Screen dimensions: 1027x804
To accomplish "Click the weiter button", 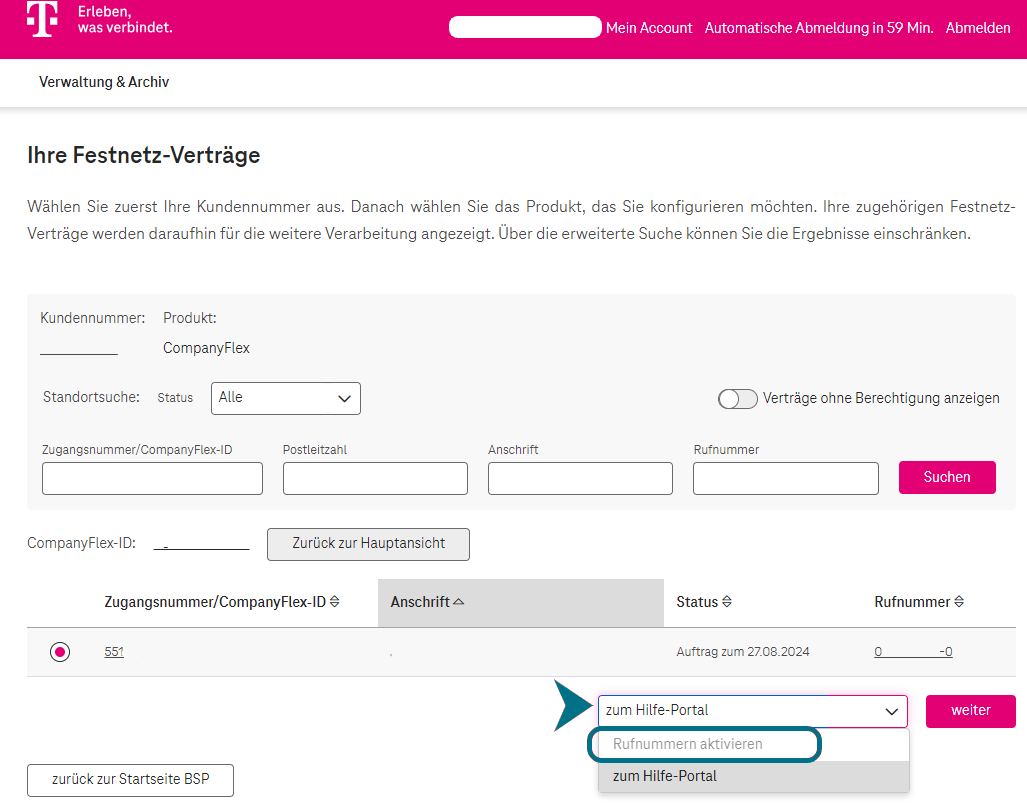I will coord(971,711).
